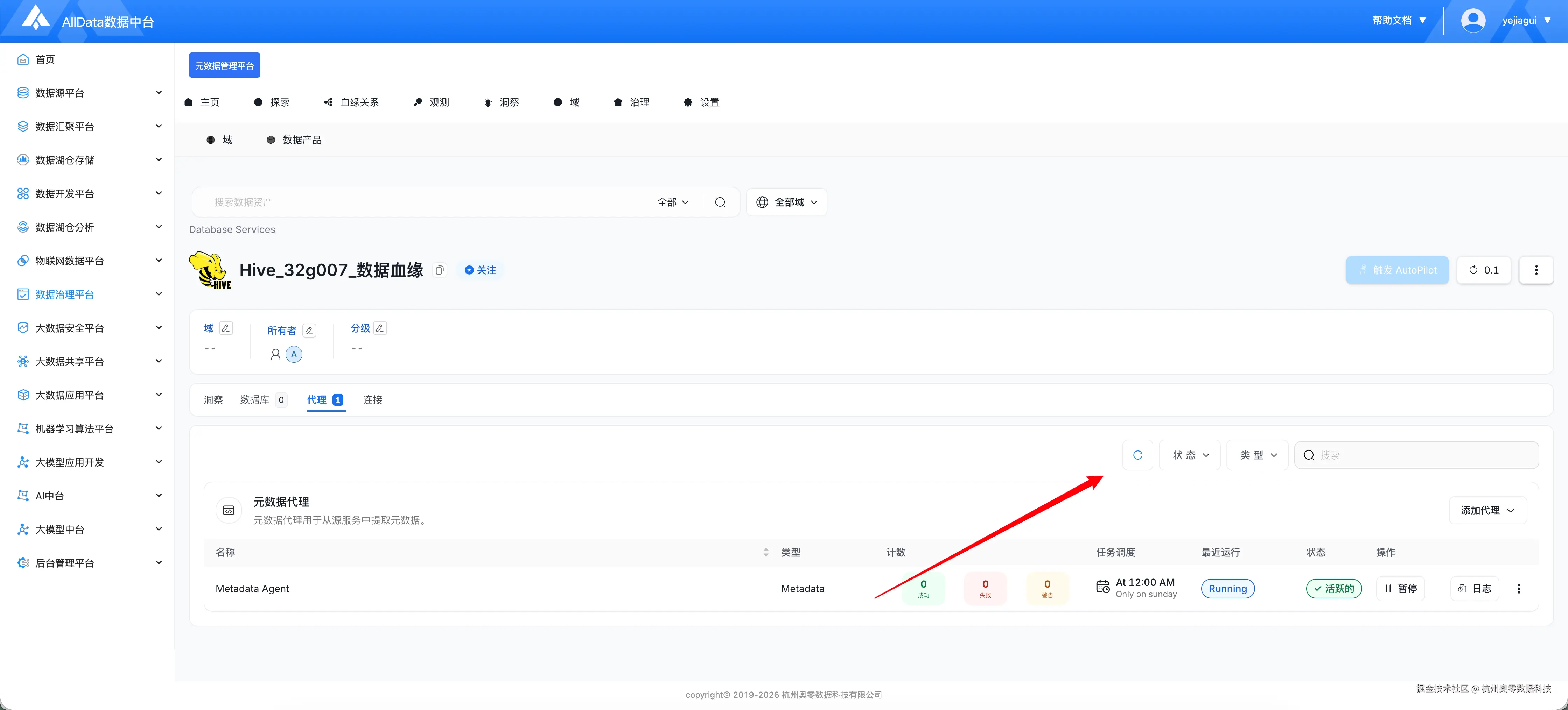
Task: Select the 数据产品 sub-nav item
Action: coord(294,140)
